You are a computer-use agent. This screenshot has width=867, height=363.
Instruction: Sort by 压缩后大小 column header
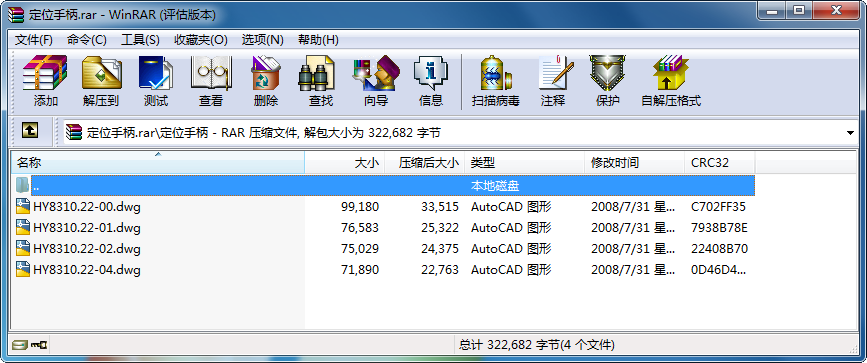coord(425,163)
